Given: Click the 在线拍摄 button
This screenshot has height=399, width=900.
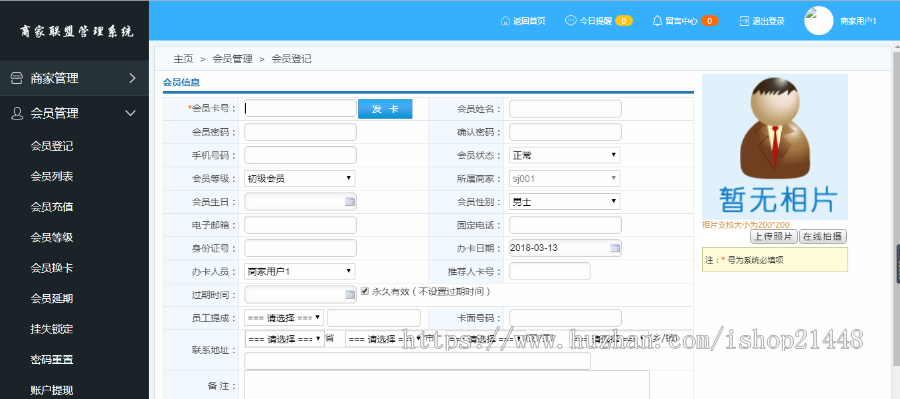Looking at the screenshot, I should point(823,236).
